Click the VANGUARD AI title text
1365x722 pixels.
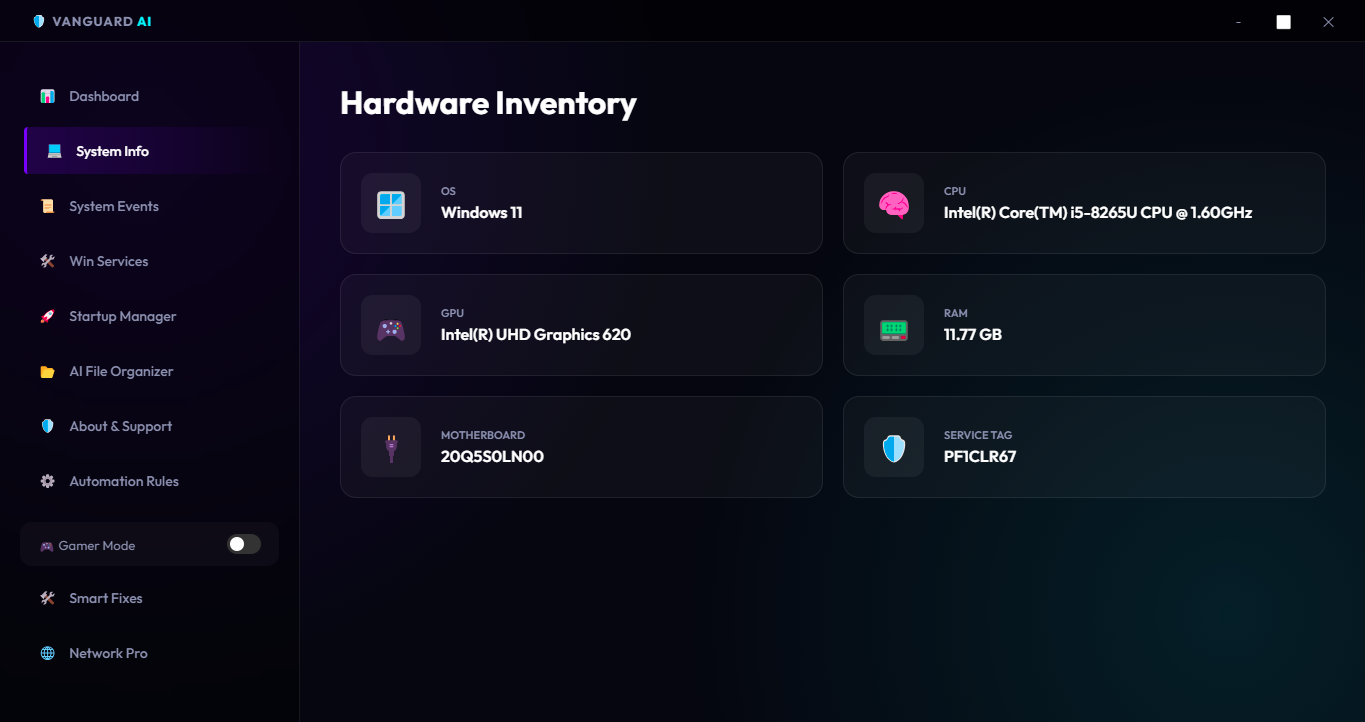click(x=102, y=21)
